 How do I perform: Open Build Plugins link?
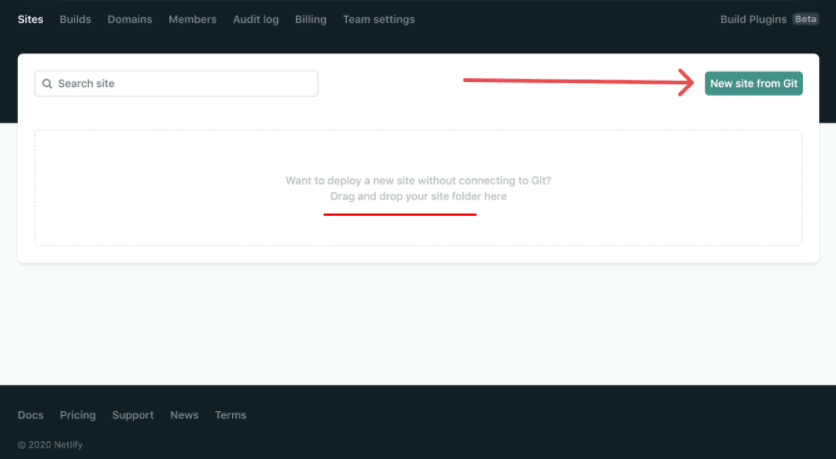753,19
